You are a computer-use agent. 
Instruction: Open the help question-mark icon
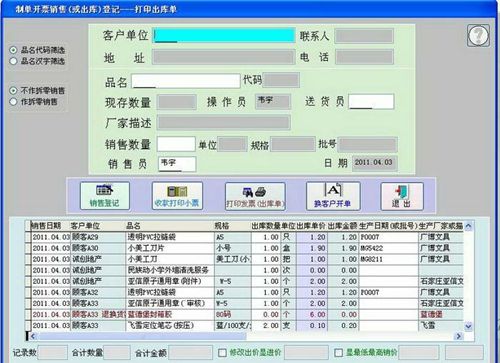click(478, 35)
